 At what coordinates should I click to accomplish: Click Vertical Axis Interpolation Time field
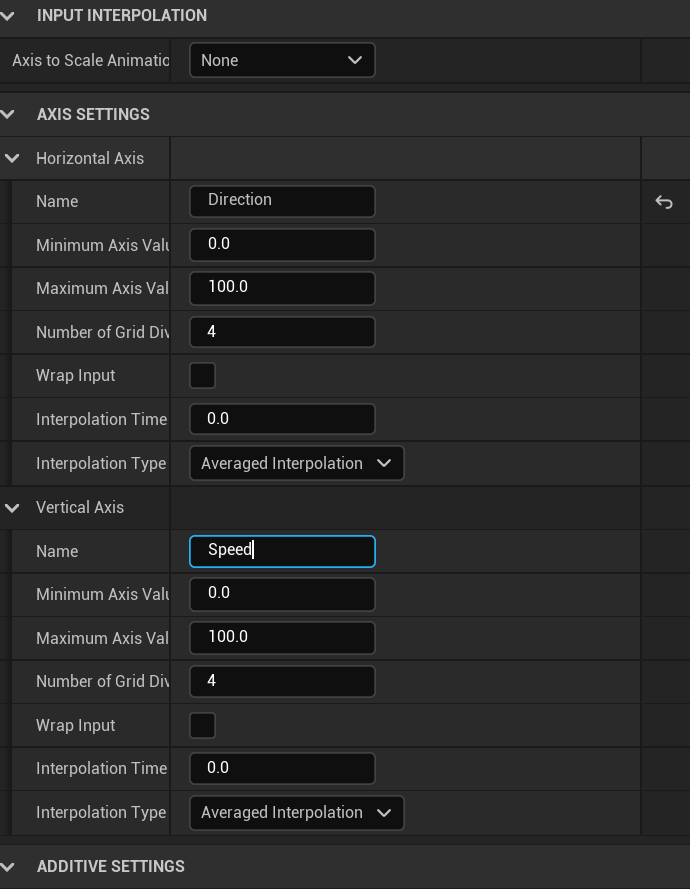[x=282, y=768]
